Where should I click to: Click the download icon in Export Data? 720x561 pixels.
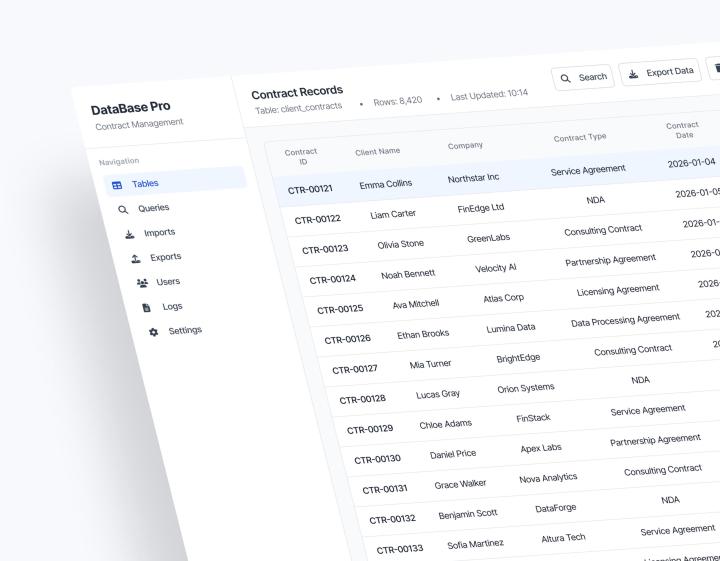(x=633, y=74)
